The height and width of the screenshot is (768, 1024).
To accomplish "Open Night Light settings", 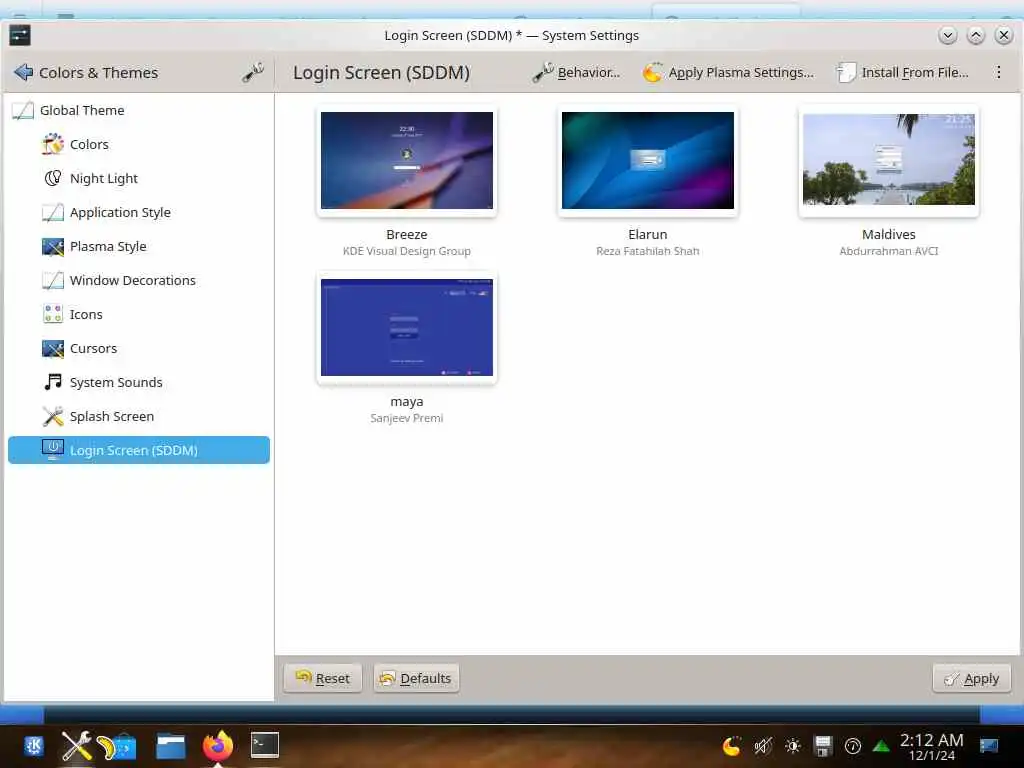I will (x=138, y=178).
